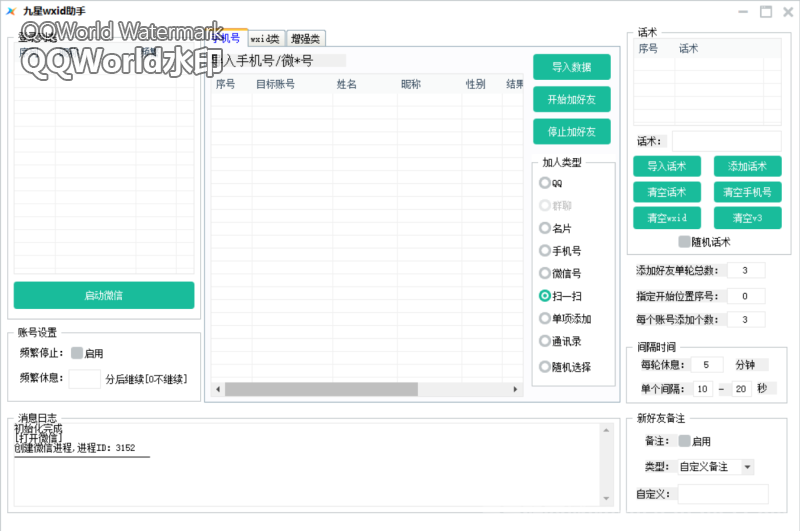Click the 九星wxid助手 app icon in title bar
800x531 pixels.
coord(12,11)
